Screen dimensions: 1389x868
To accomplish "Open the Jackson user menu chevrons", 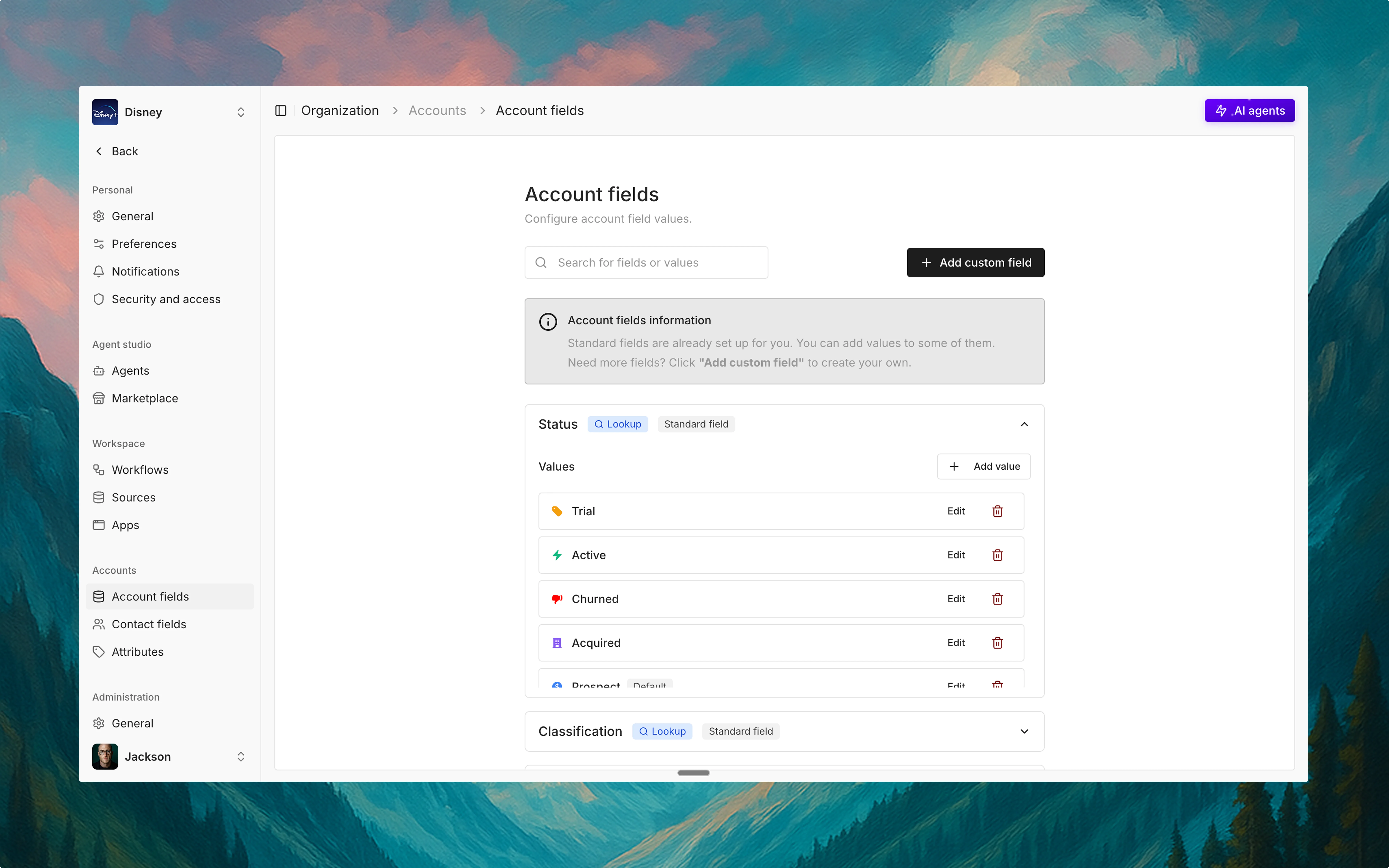I will click(x=241, y=757).
